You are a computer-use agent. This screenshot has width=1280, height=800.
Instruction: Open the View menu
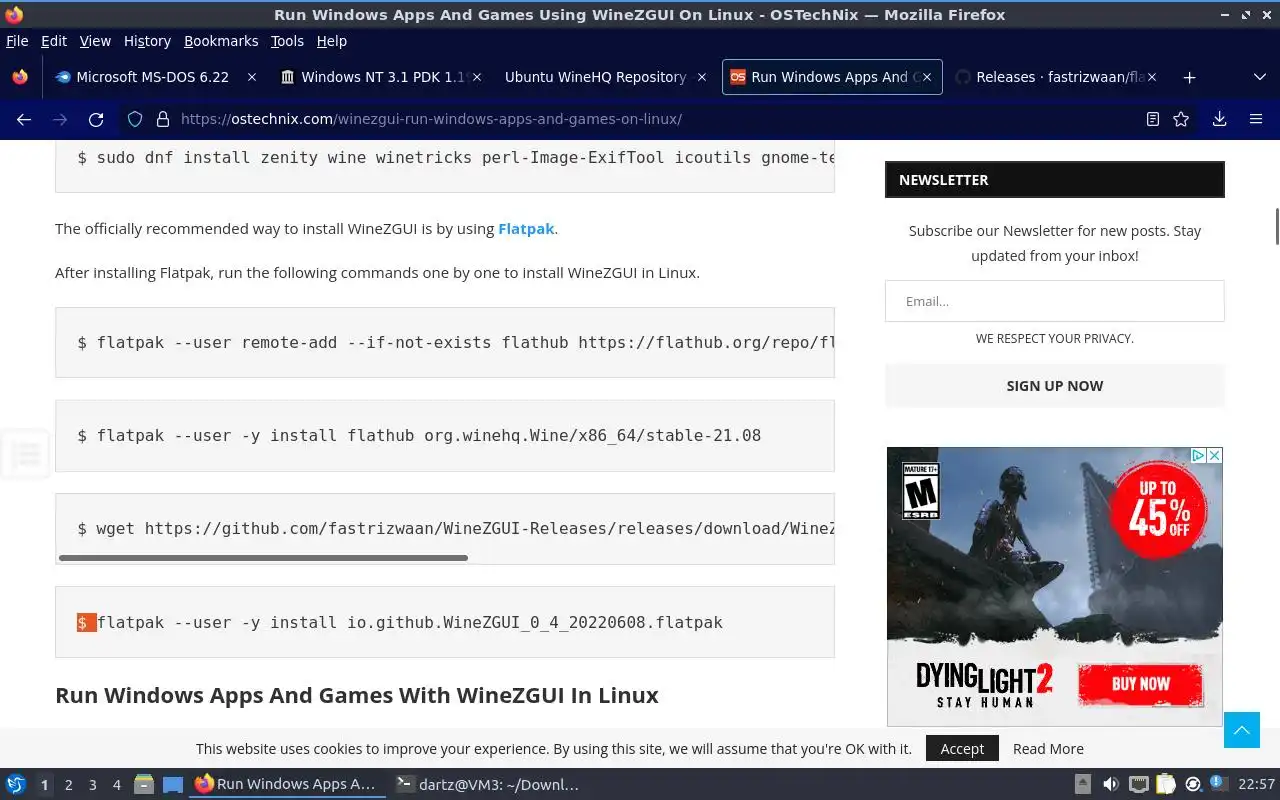point(95,41)
